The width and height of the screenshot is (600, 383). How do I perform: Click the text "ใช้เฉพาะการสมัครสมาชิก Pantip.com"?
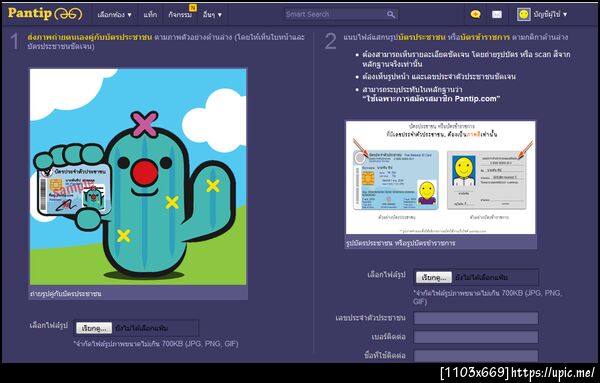(431, 99)
